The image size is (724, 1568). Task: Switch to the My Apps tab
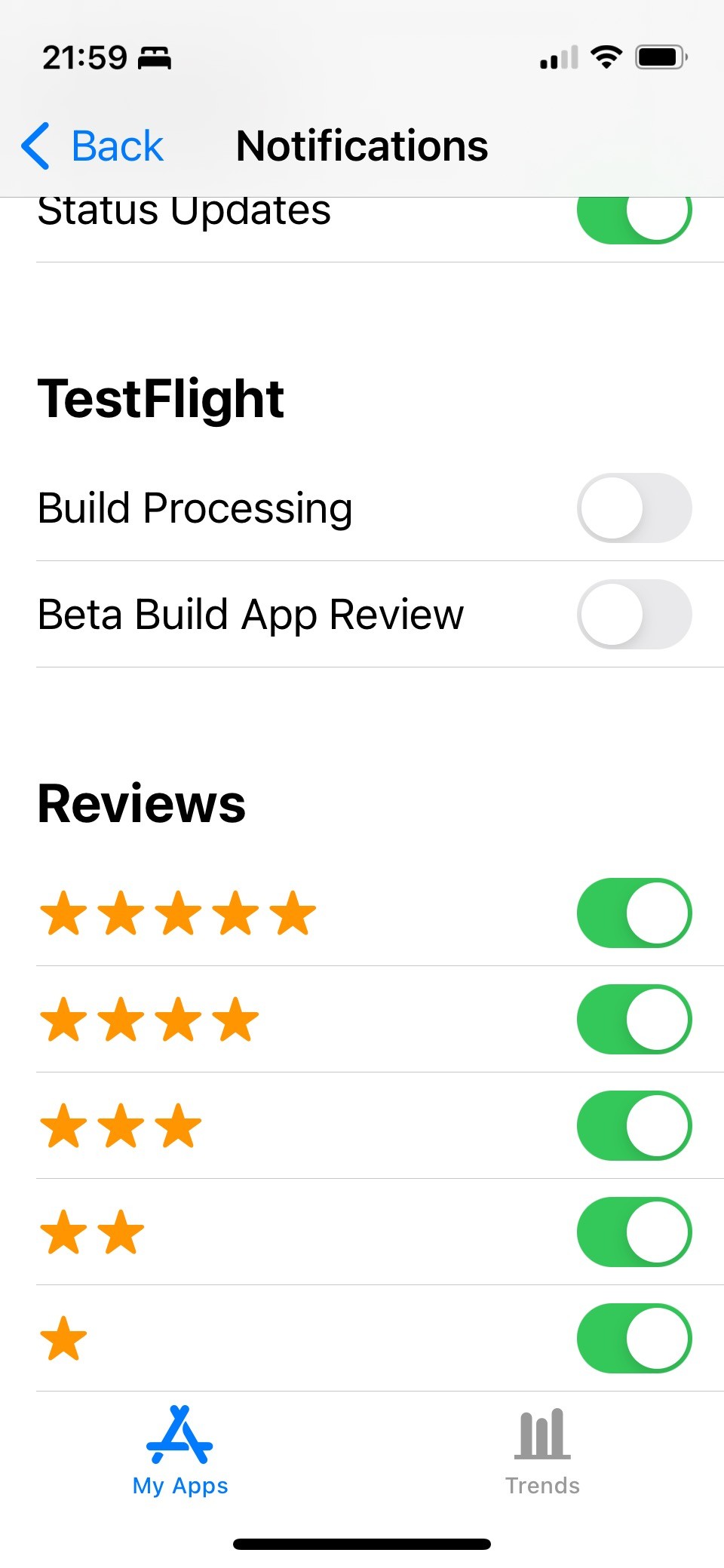click(x=180, y=1450)
